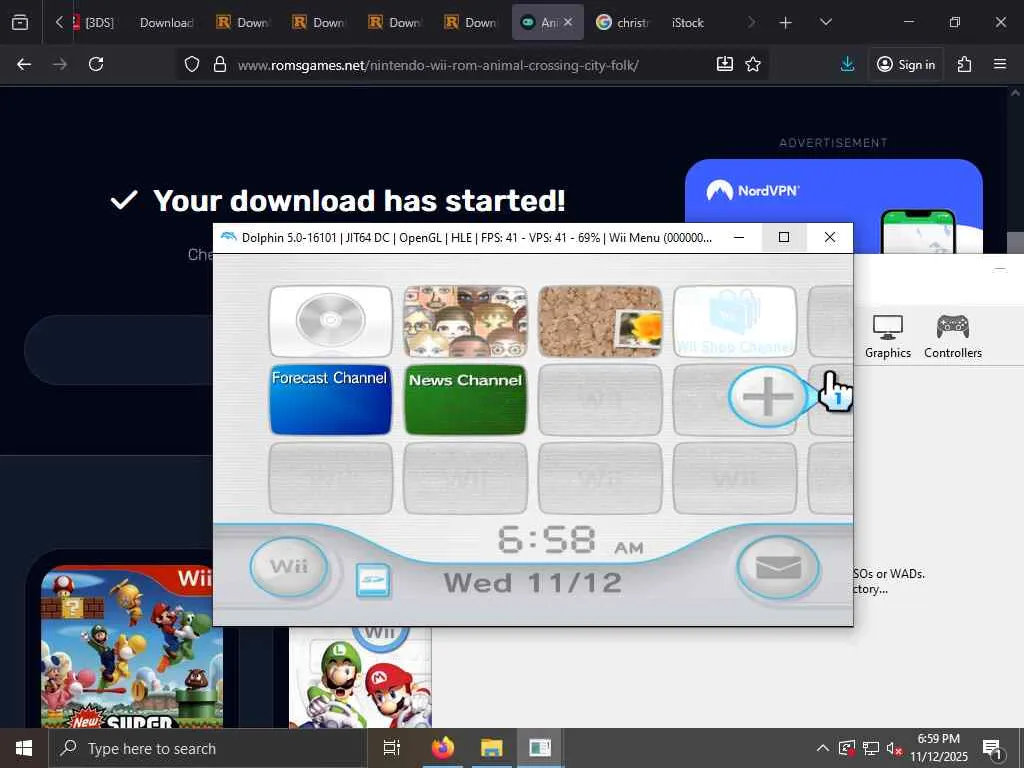This screenshot has height=768, width=1024.
Task: Click the muted volume tray icon
Action: pyautogui.click(x=895, y=748)
